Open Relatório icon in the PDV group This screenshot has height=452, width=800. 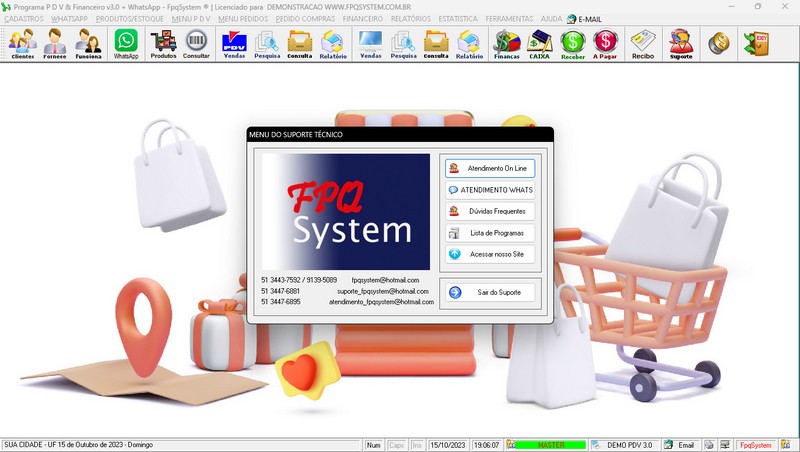[x=333, y=44]
